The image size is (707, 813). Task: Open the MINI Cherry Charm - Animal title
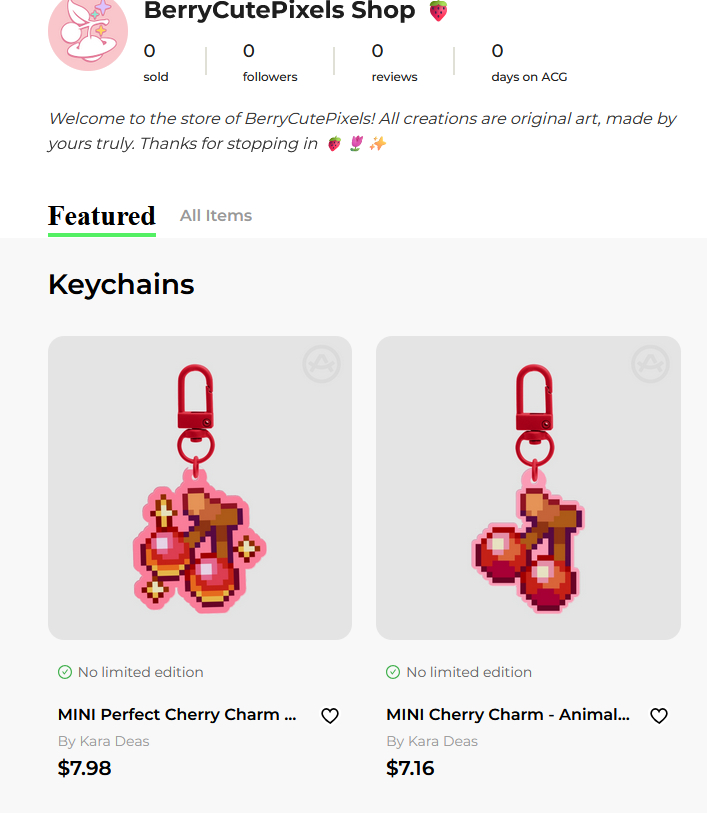click(508, 715)
